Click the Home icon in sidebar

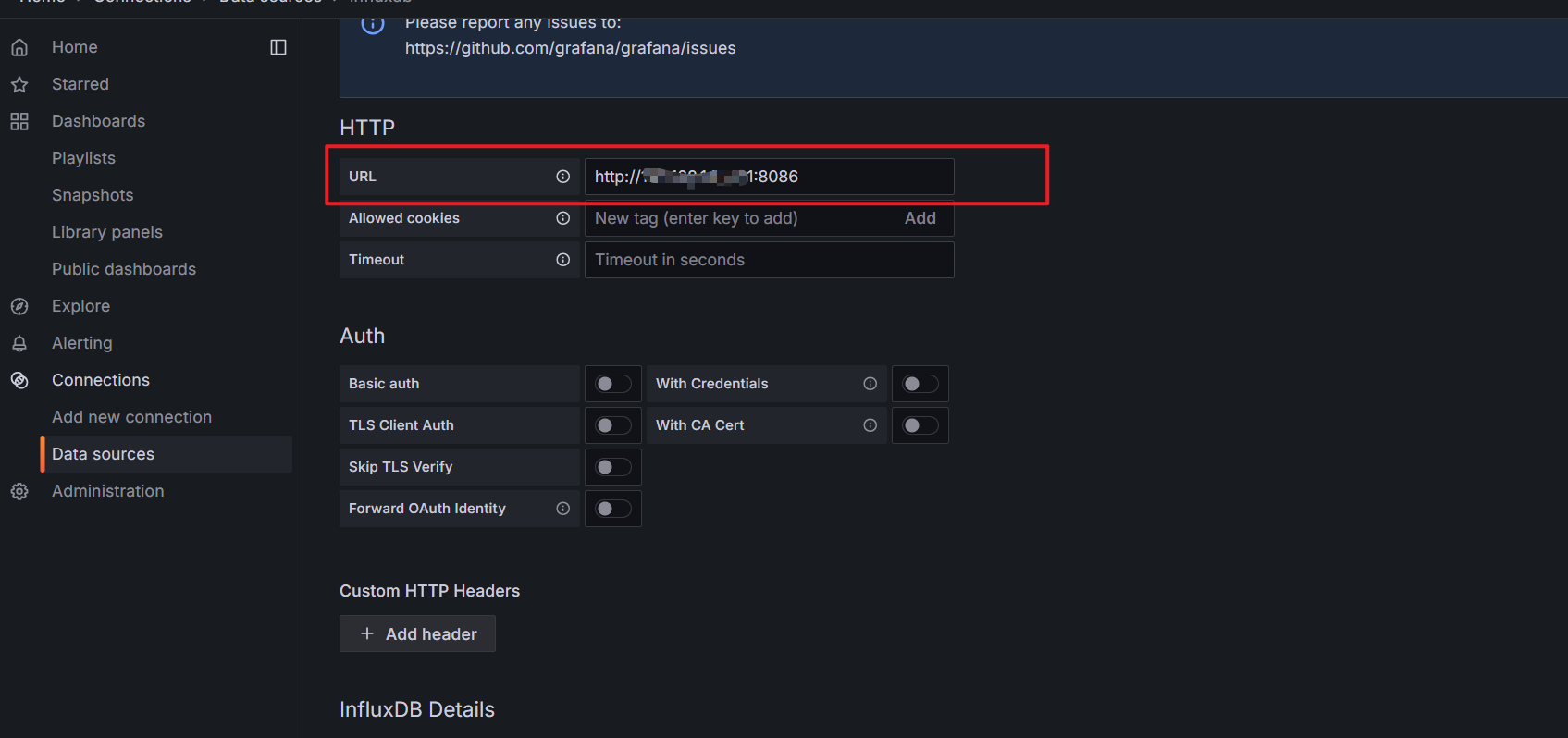coord(19,47)
